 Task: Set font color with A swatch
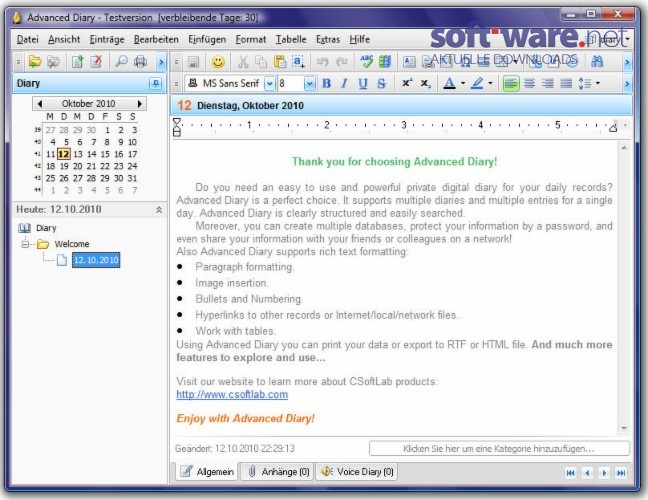[450, 83]
